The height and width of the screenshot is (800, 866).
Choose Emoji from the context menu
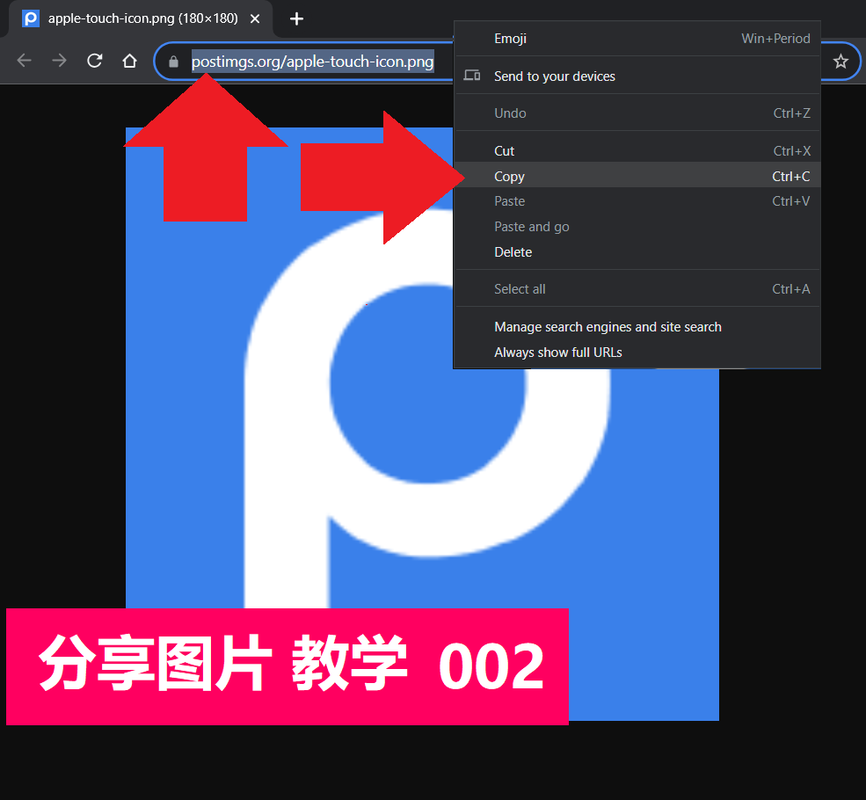pos(637,39)
